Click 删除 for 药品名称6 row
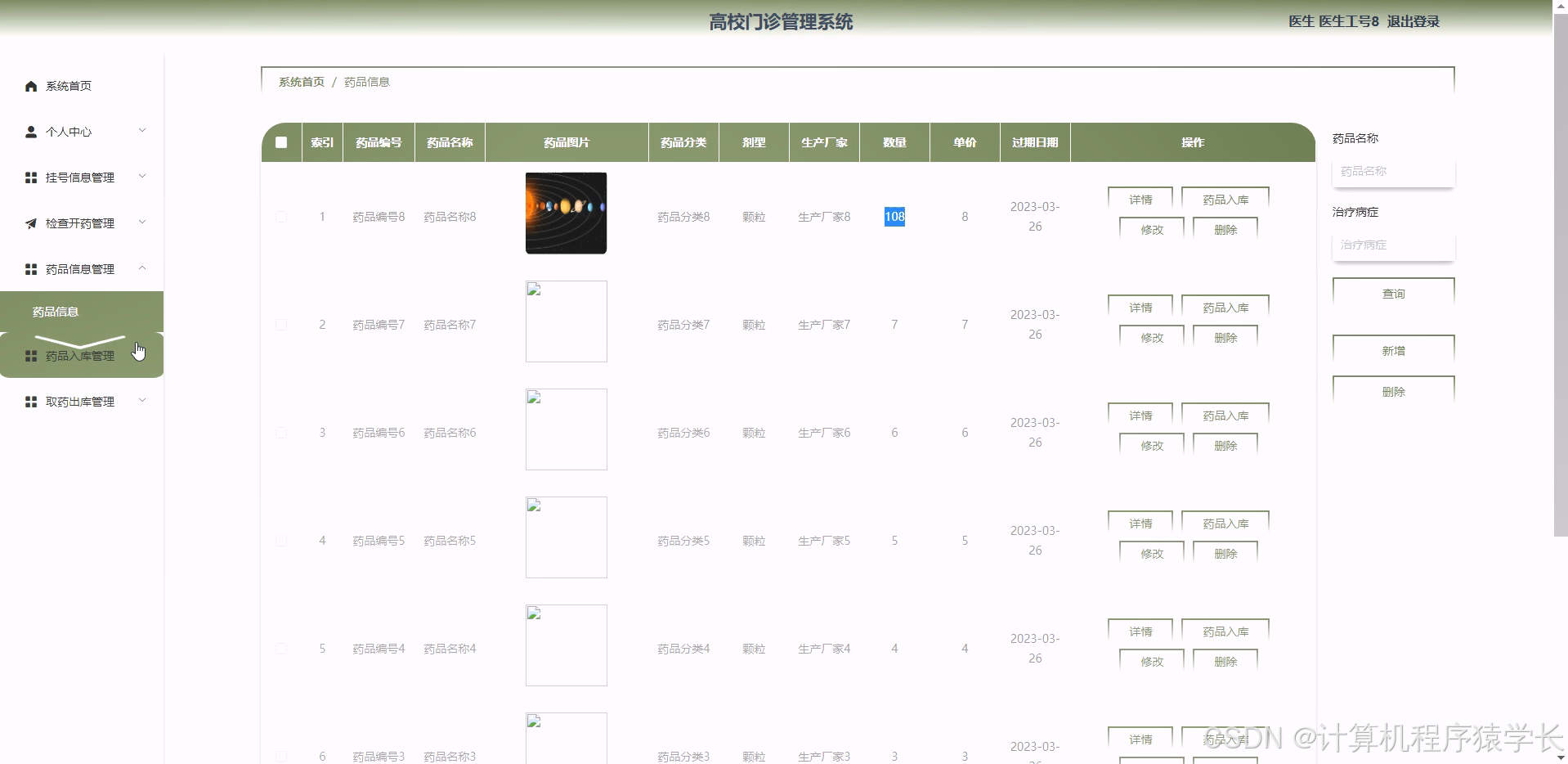1568x764 pixels. [x=1225, y=446]
